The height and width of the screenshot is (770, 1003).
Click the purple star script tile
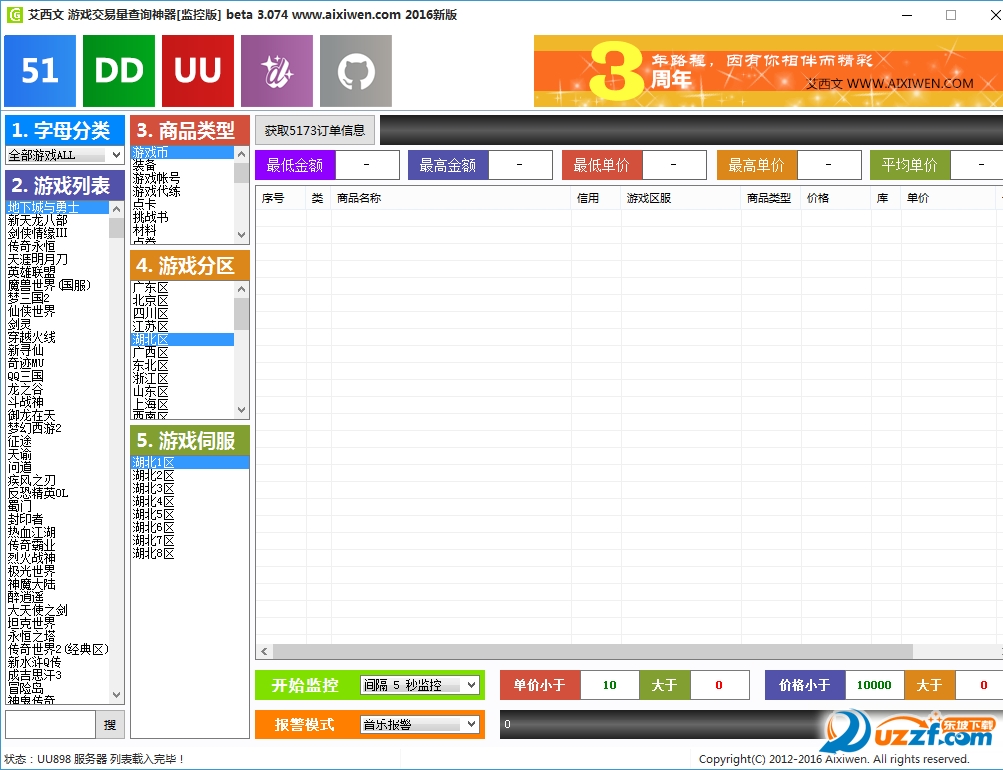pos(277,71)
